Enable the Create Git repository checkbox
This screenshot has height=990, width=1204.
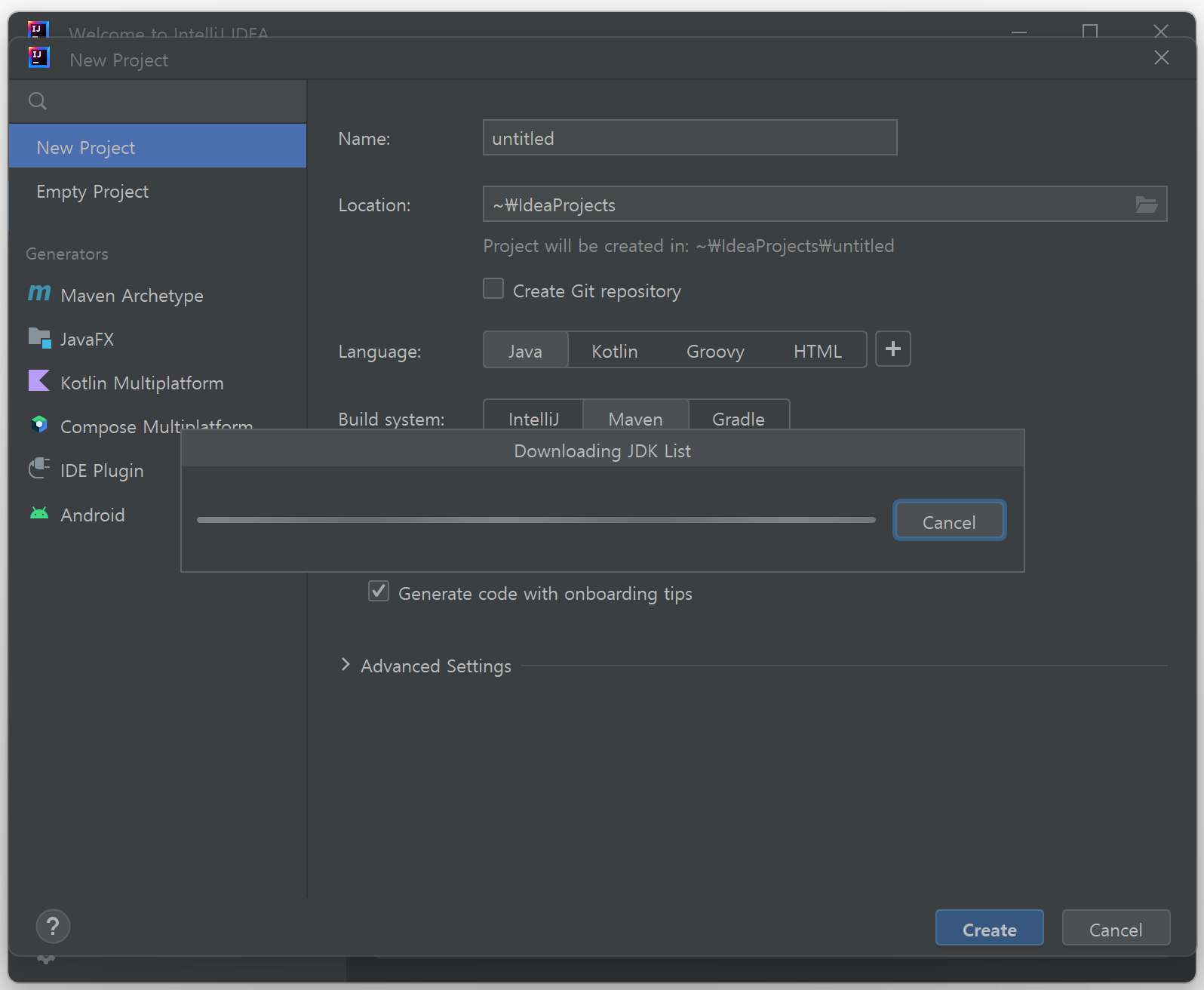(x=493, y=289)
